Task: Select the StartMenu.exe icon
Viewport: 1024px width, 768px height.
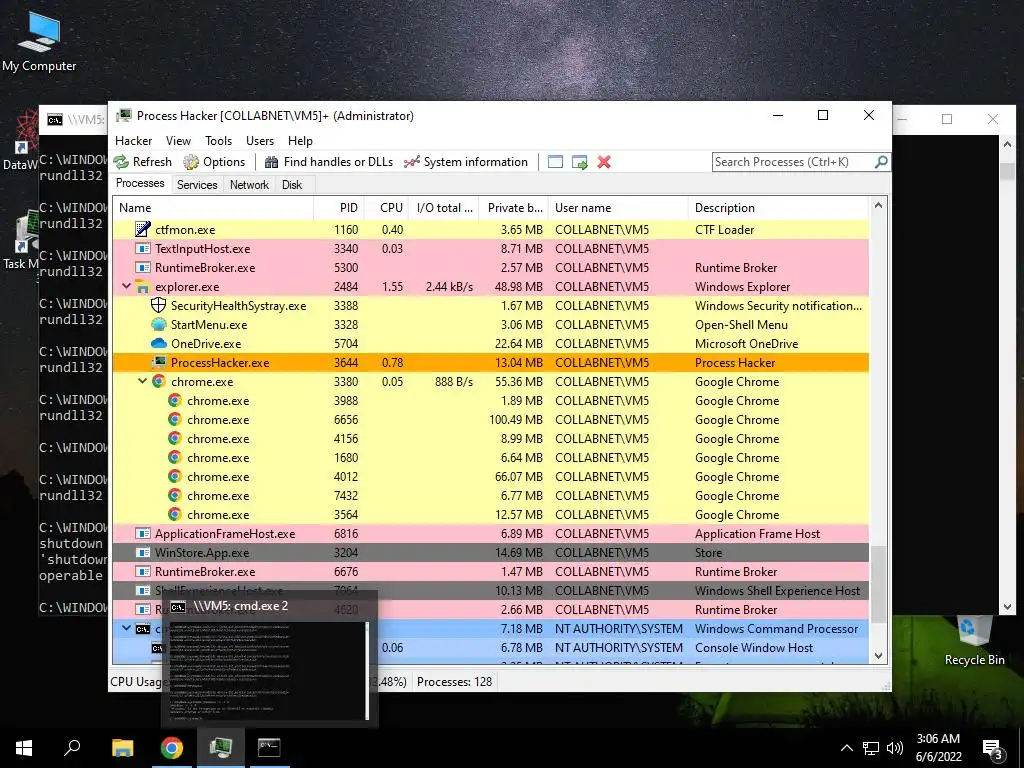Action: coord(158,324)
